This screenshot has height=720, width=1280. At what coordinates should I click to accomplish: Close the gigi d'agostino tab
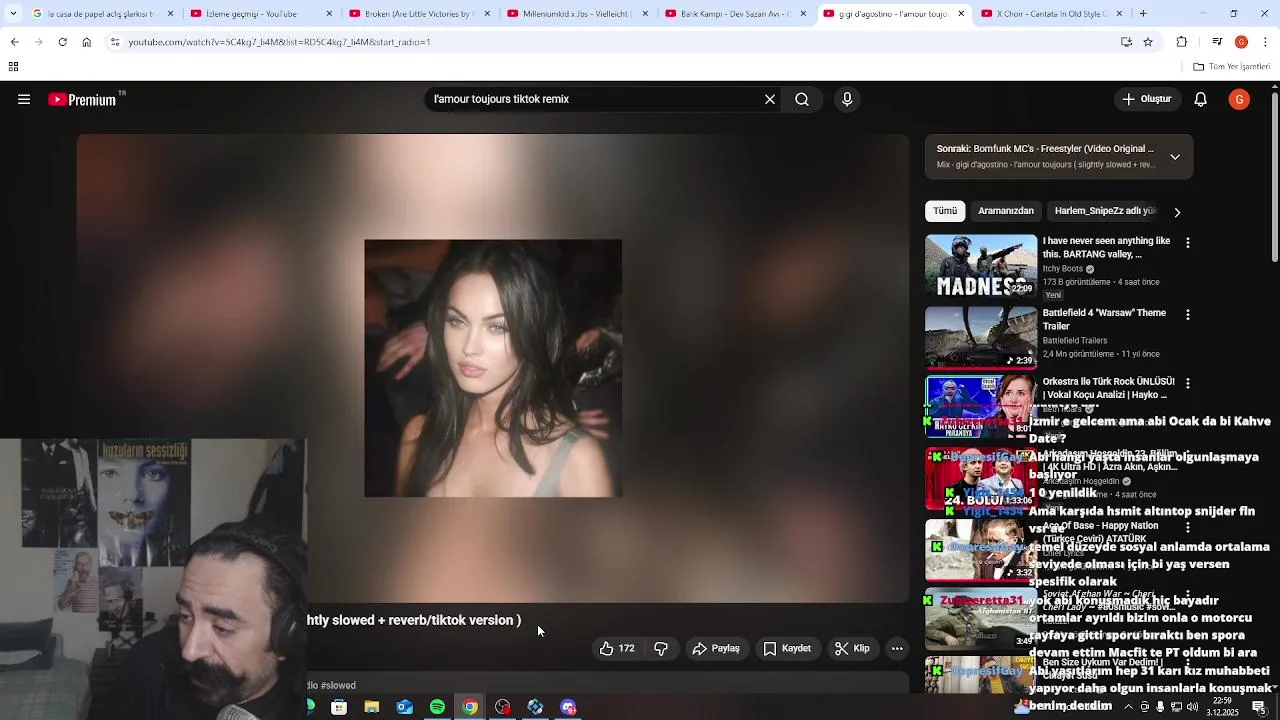coord(961,14)
